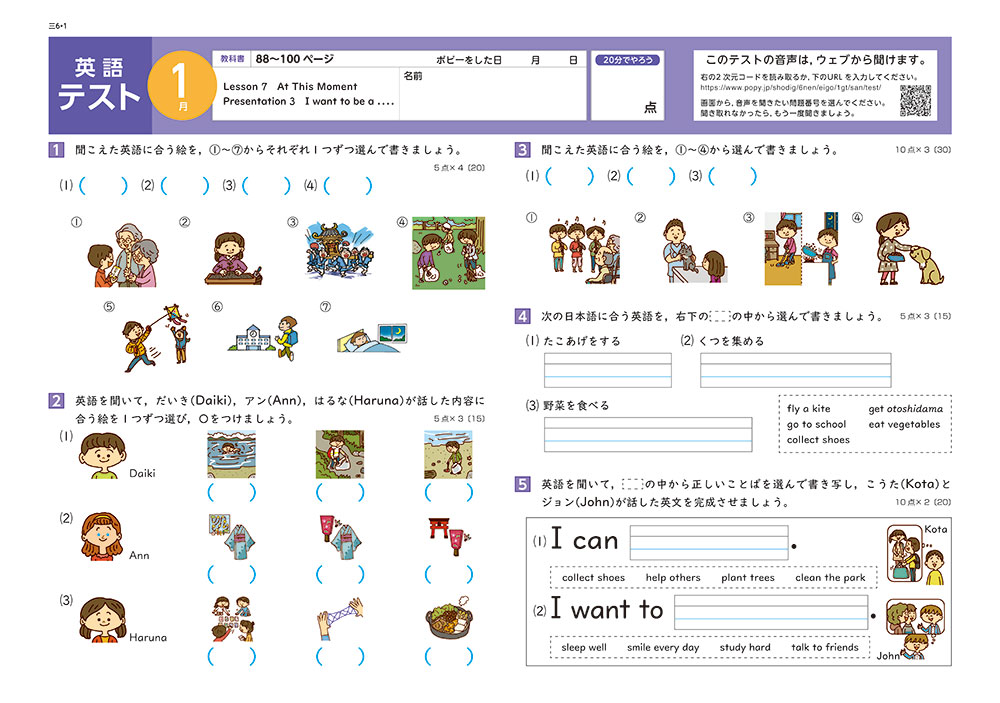Click Kota's illustration
Image resolution: width=1000 pixels, height=703 pixels.
pos(915,554)
